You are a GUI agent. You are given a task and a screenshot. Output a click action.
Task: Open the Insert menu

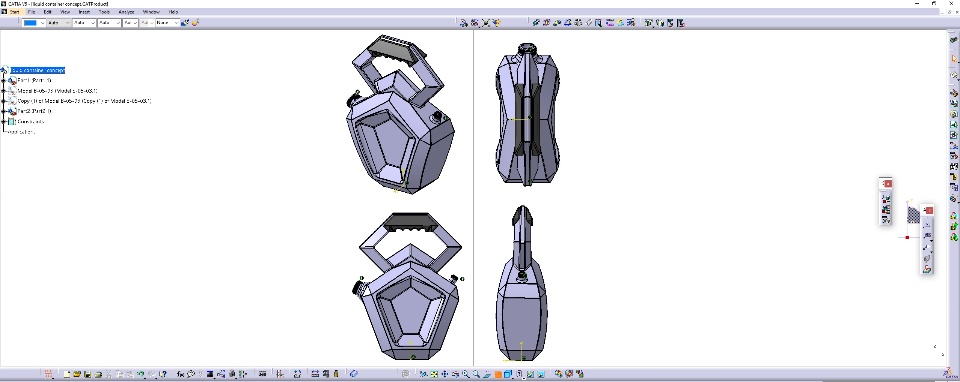(84, 12)
